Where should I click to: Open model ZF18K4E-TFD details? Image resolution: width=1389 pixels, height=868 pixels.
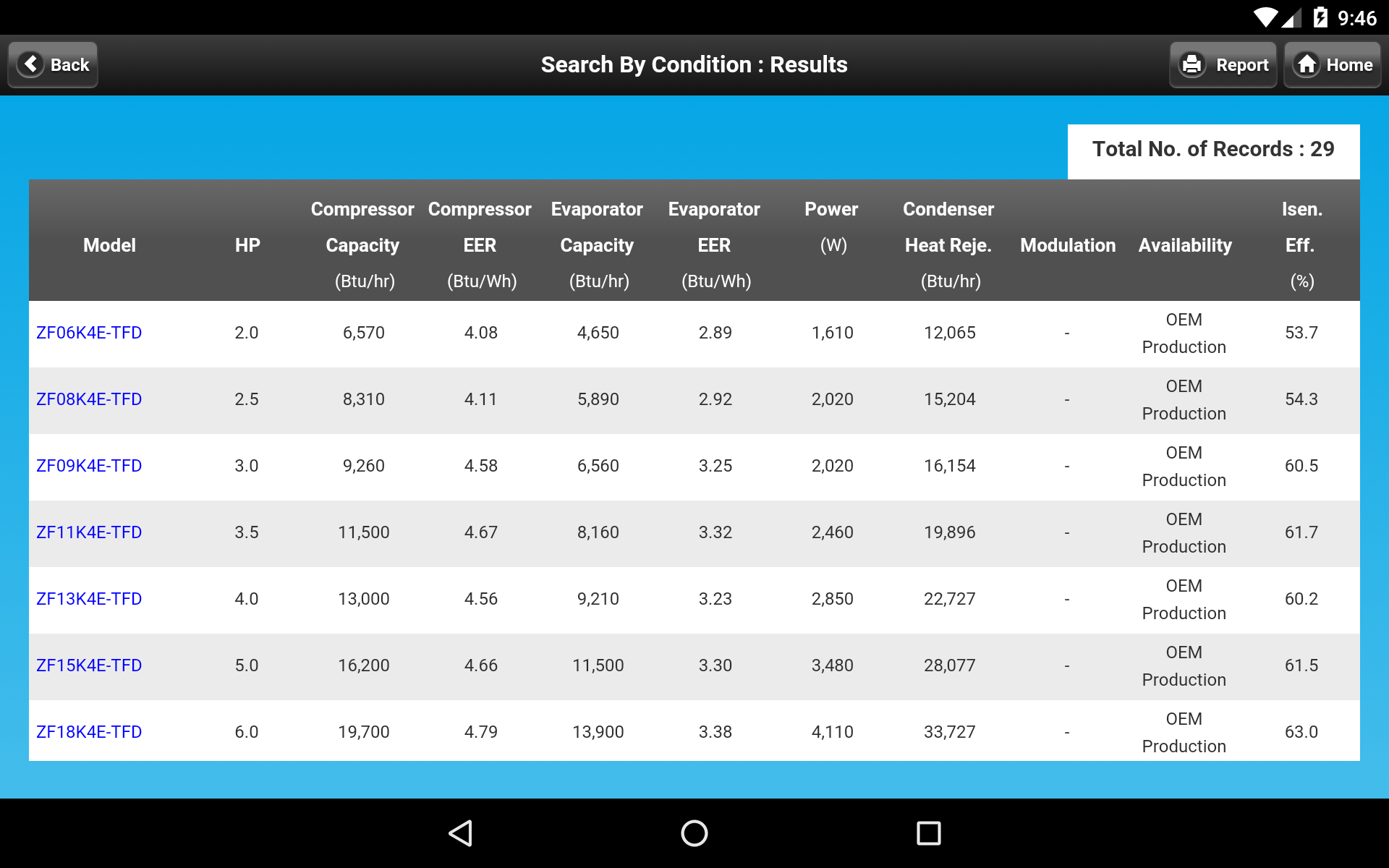click(89, 732)
